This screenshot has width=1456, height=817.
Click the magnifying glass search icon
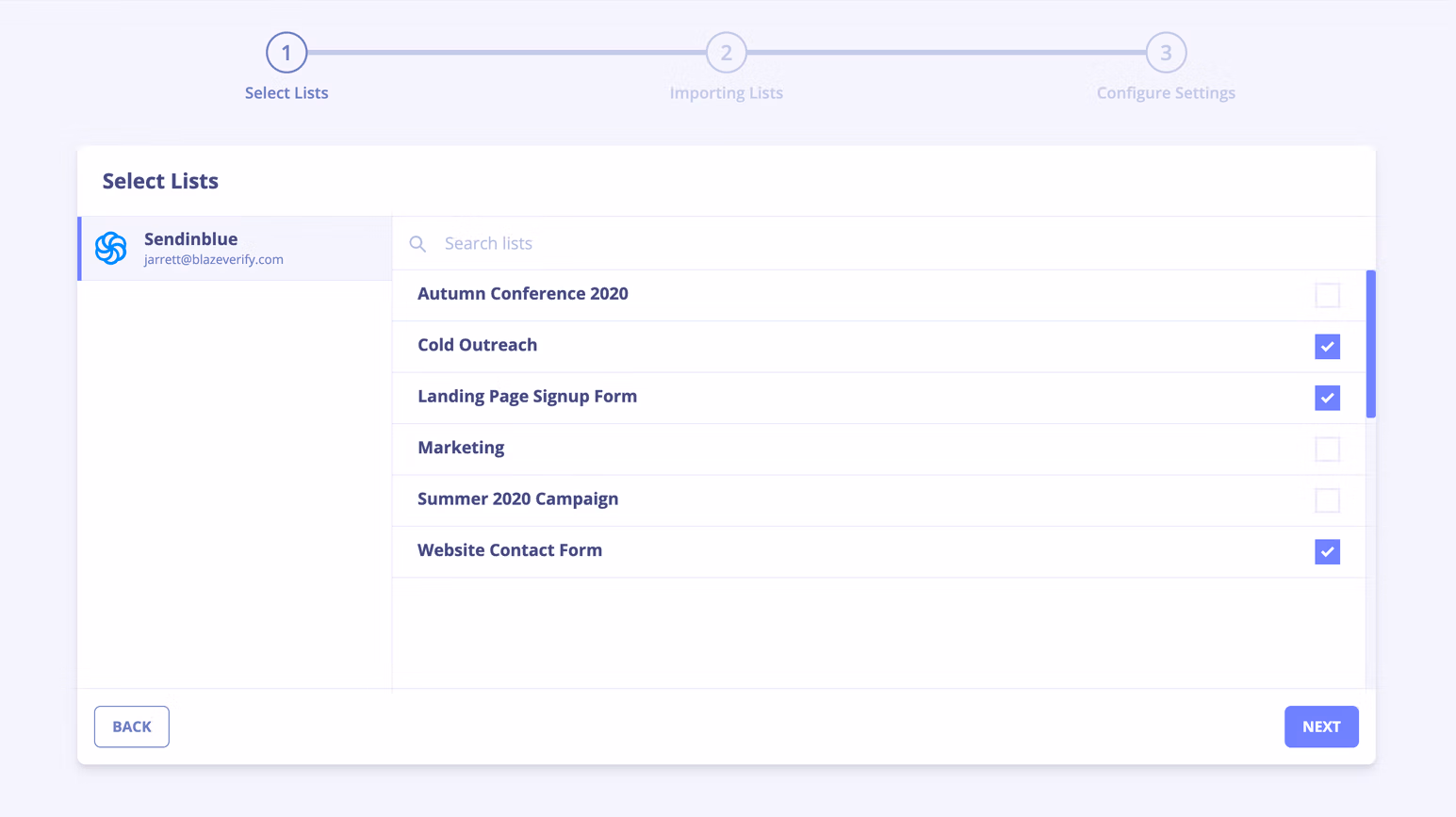point(417,244)
